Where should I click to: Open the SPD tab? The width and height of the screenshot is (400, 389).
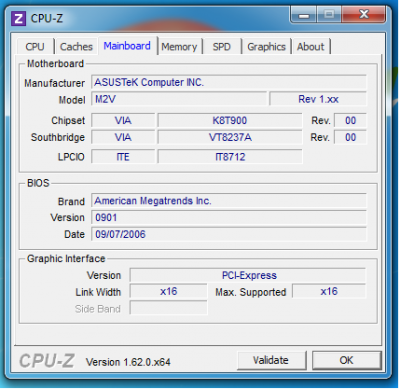pos(222,47)
